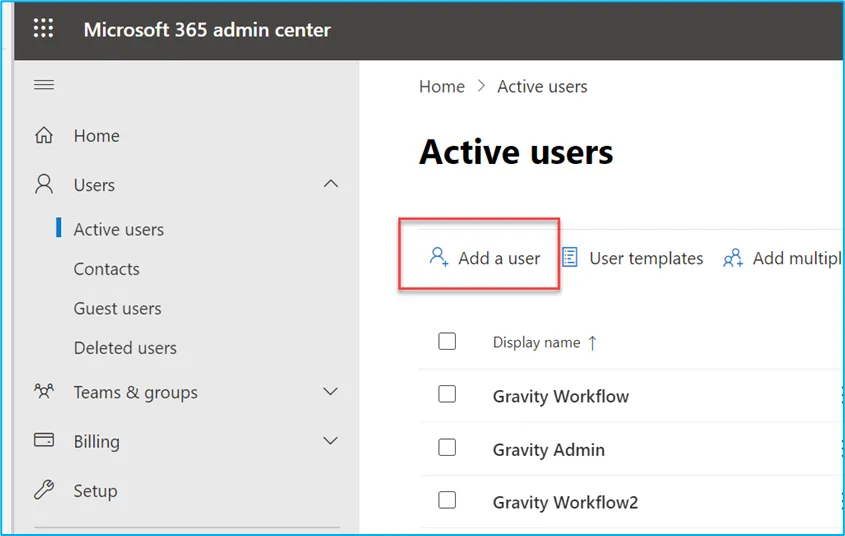845x536 pixels.
Task: Go to Home via the breadcrumb link
Action: [442, 86]
